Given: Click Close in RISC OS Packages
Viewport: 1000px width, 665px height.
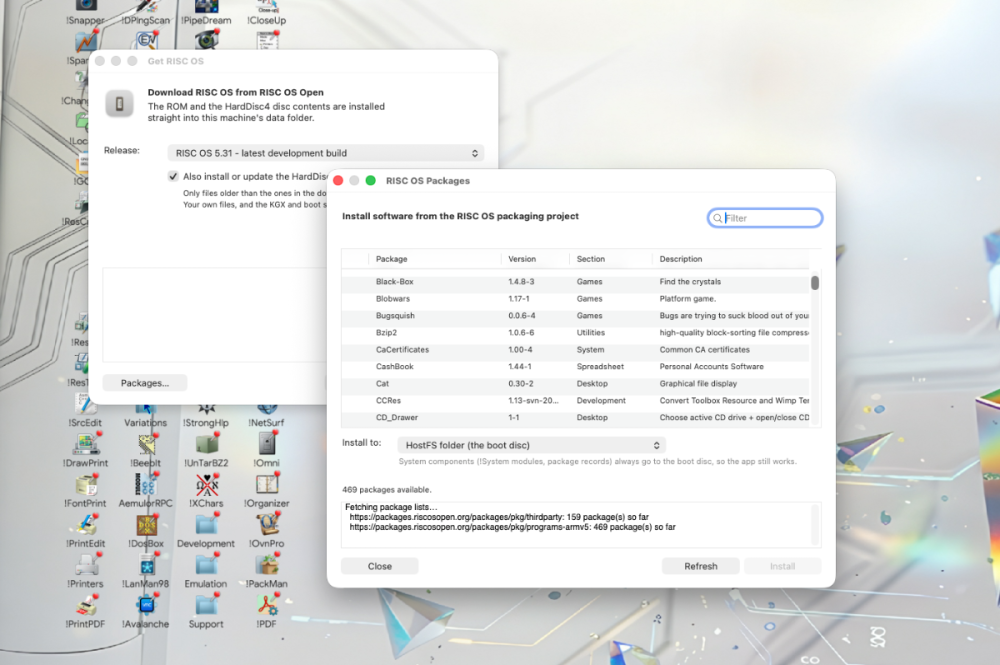Looking at the screenshot, I should (379, 566).
